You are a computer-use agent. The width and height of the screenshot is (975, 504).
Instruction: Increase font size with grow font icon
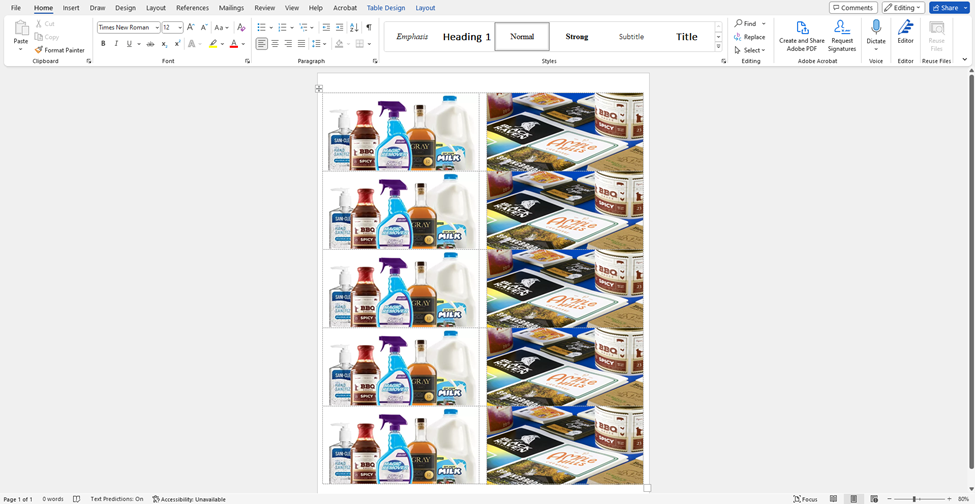click(x=190, y=27)
